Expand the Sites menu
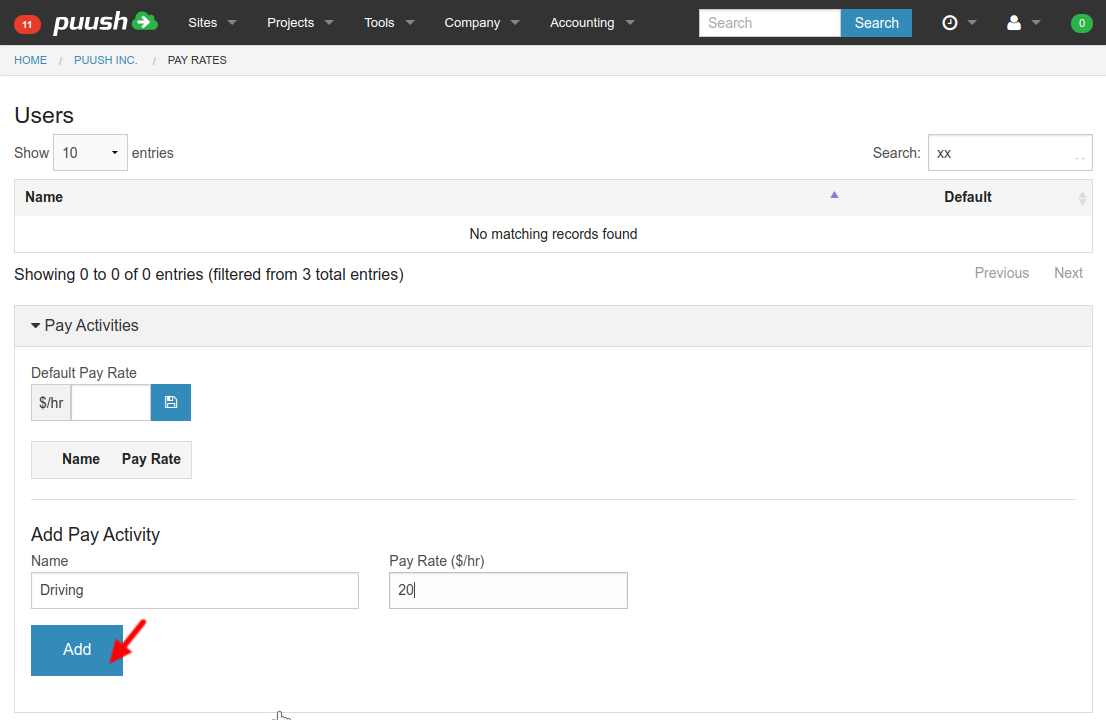The width and height of the screenshot is (1106, 720). tap(212, 23)
